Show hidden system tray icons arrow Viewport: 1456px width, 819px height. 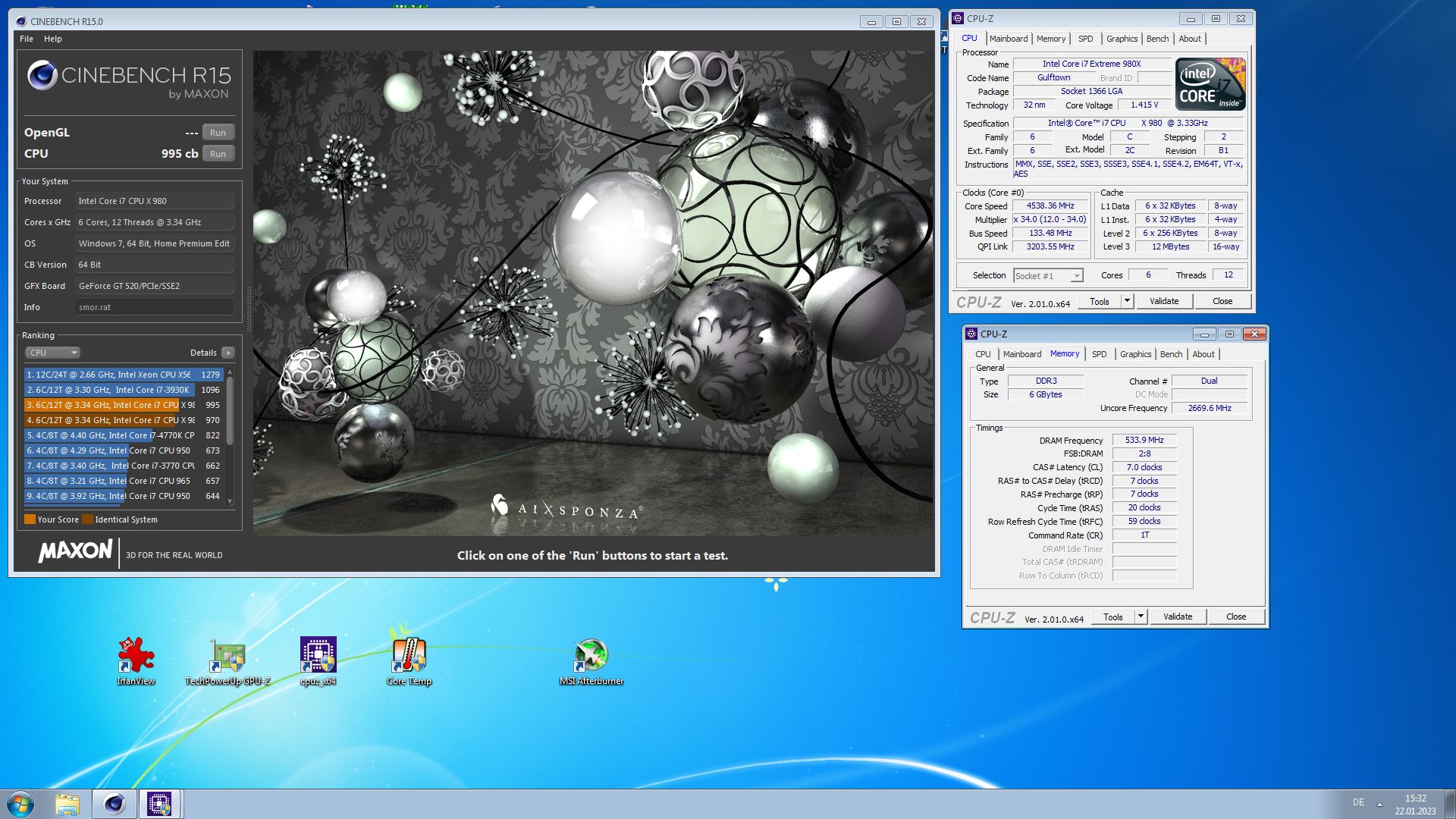[1379, 804]
